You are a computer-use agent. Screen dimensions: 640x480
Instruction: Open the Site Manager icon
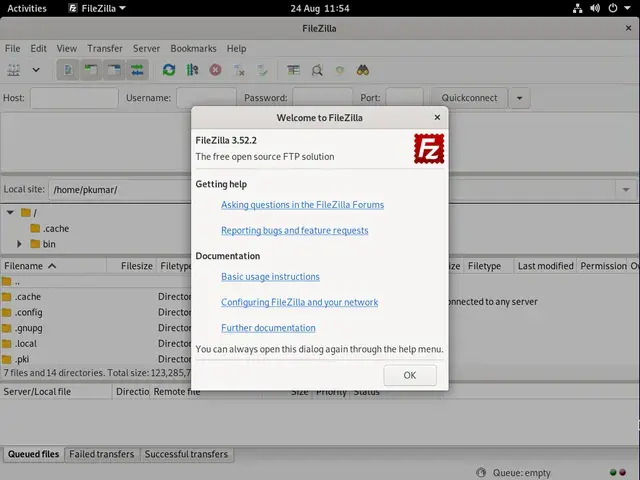(13, 70)
